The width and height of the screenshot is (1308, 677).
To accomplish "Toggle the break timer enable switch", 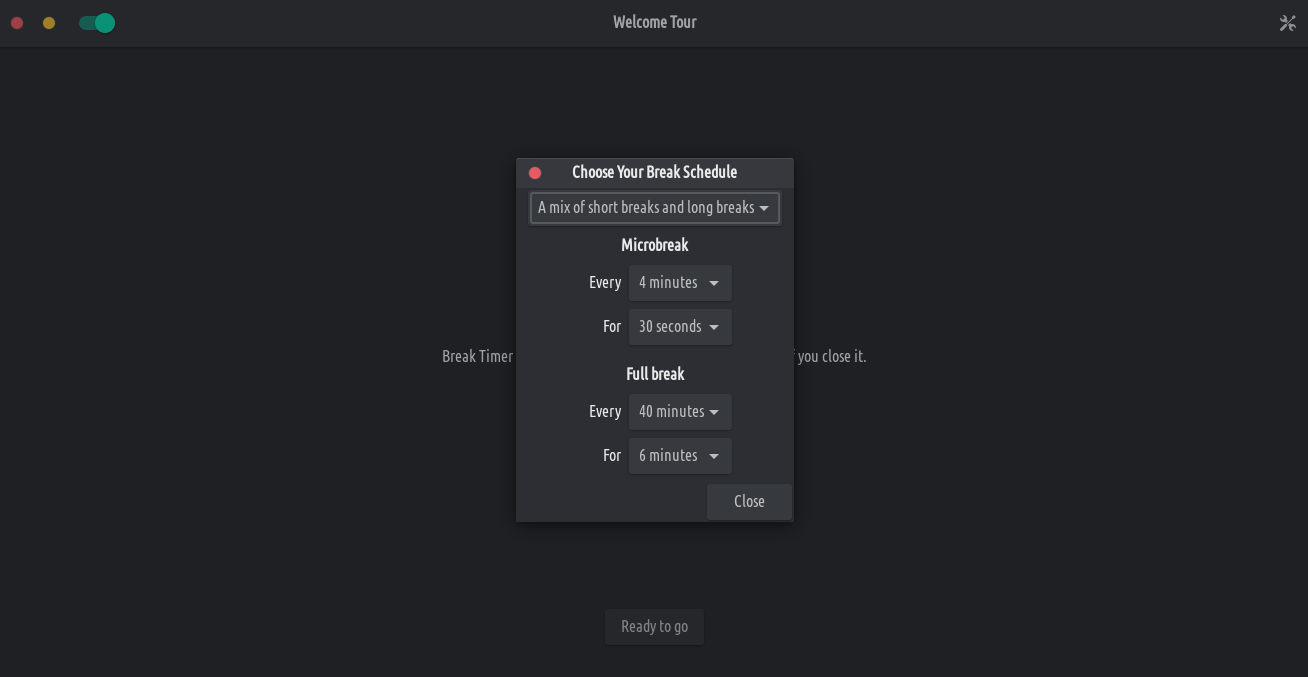I will tap(97, 23).
